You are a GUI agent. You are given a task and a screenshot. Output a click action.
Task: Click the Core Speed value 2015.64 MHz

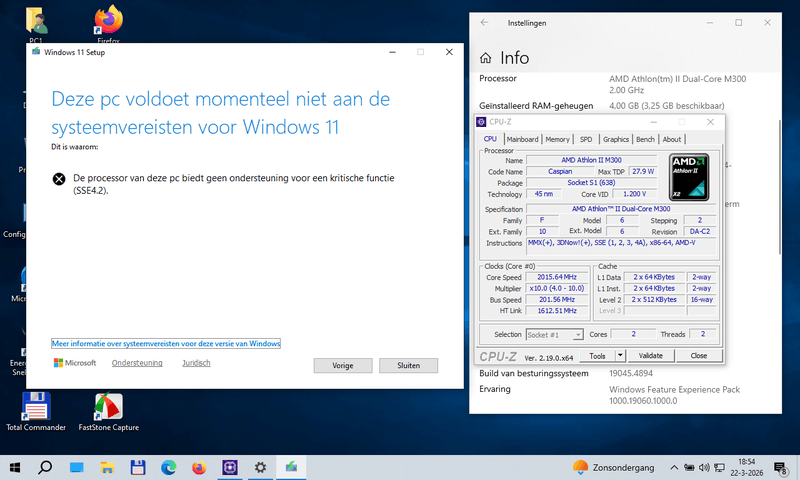[x=557, y=277]
